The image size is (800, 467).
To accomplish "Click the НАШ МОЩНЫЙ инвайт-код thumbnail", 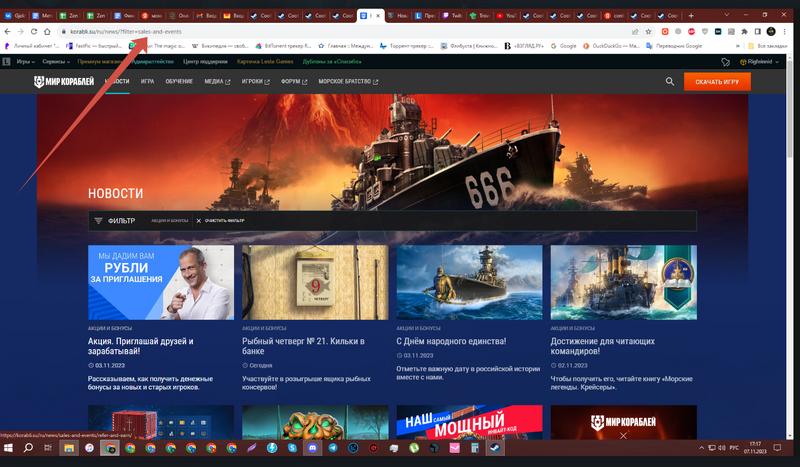I will [469, 422].
